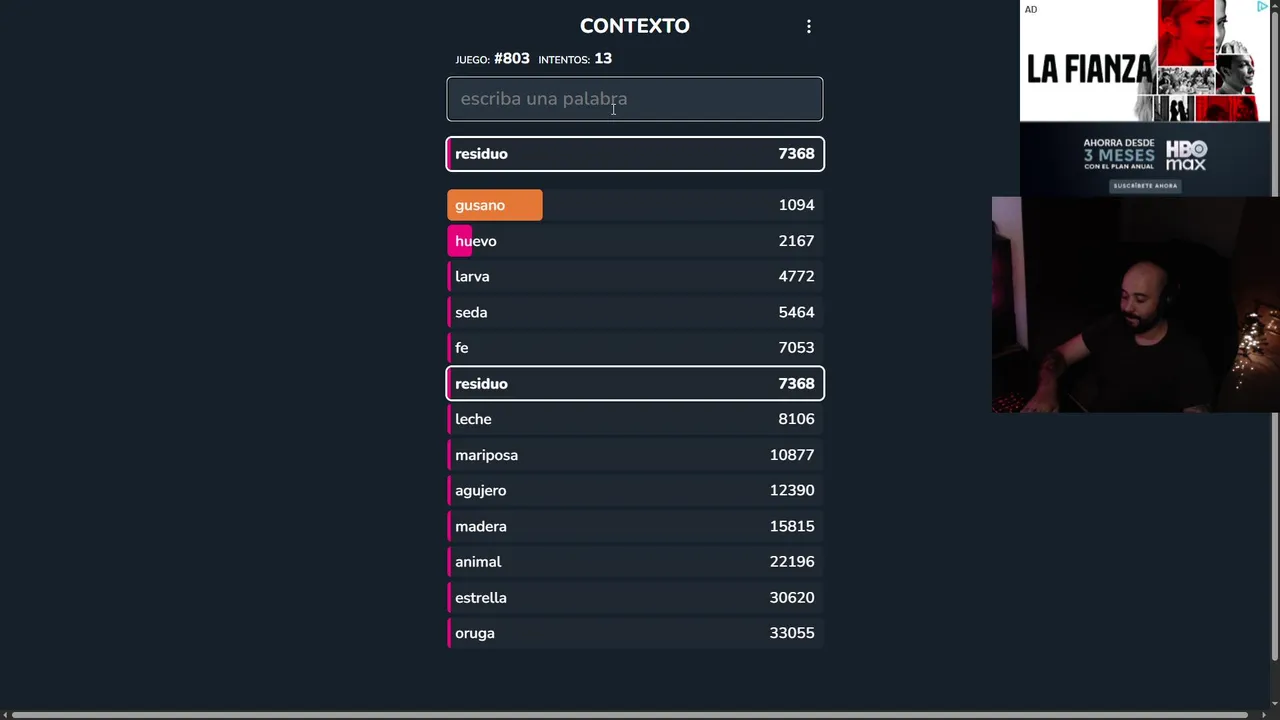Click the vertical page scrollbar
1280x720 pixels.
[x=1274, y=330]
